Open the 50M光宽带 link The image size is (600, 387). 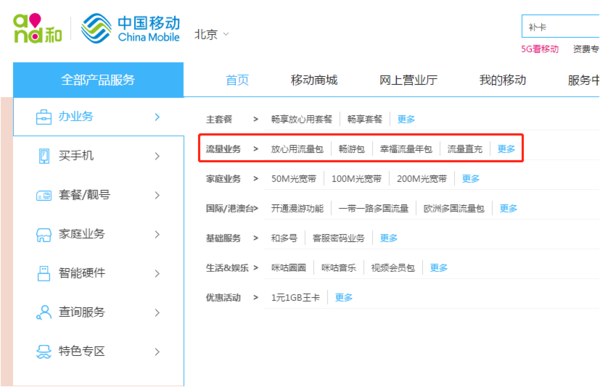click(294, 179)
